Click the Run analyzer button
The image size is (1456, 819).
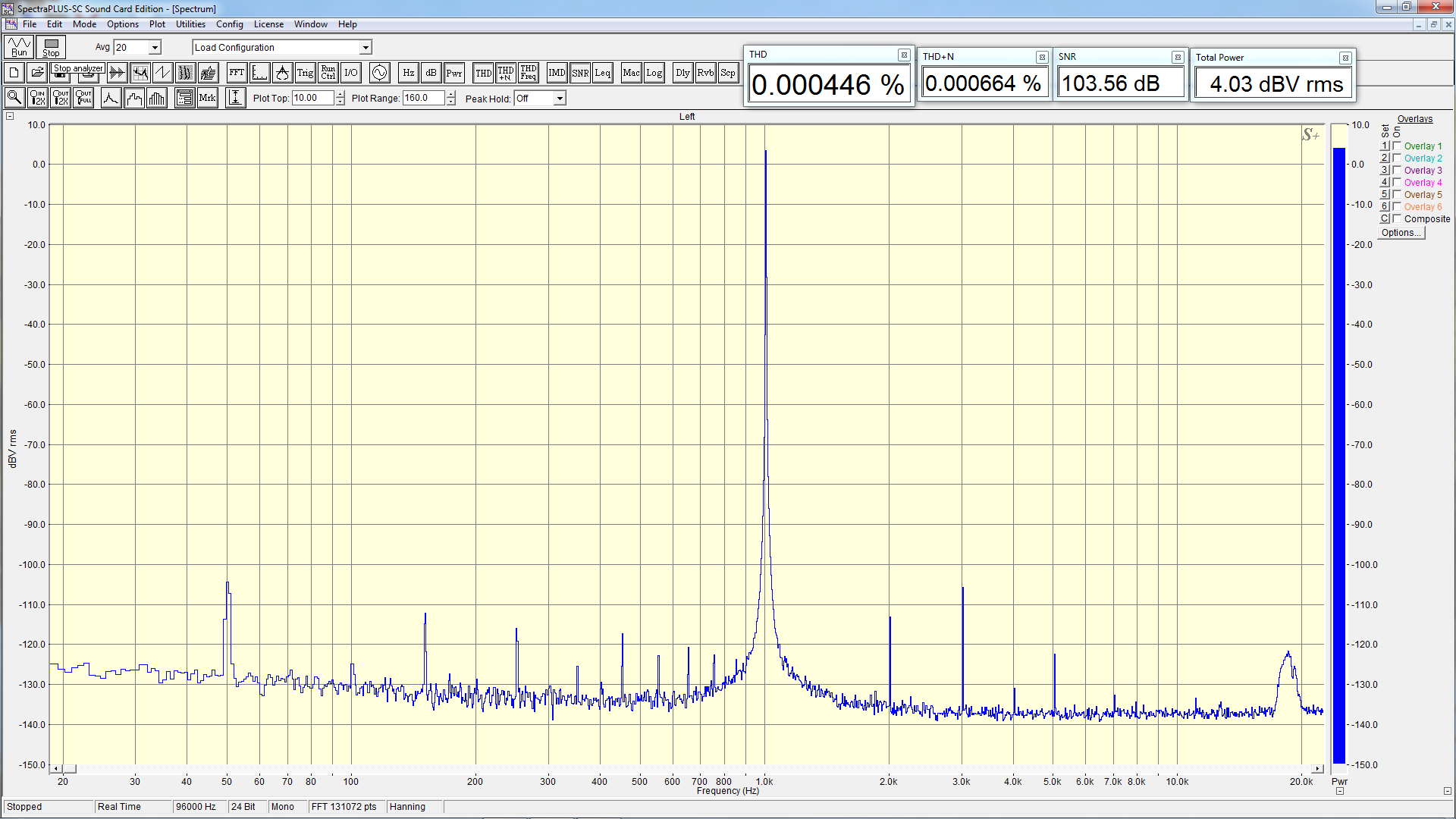point(19,47)
